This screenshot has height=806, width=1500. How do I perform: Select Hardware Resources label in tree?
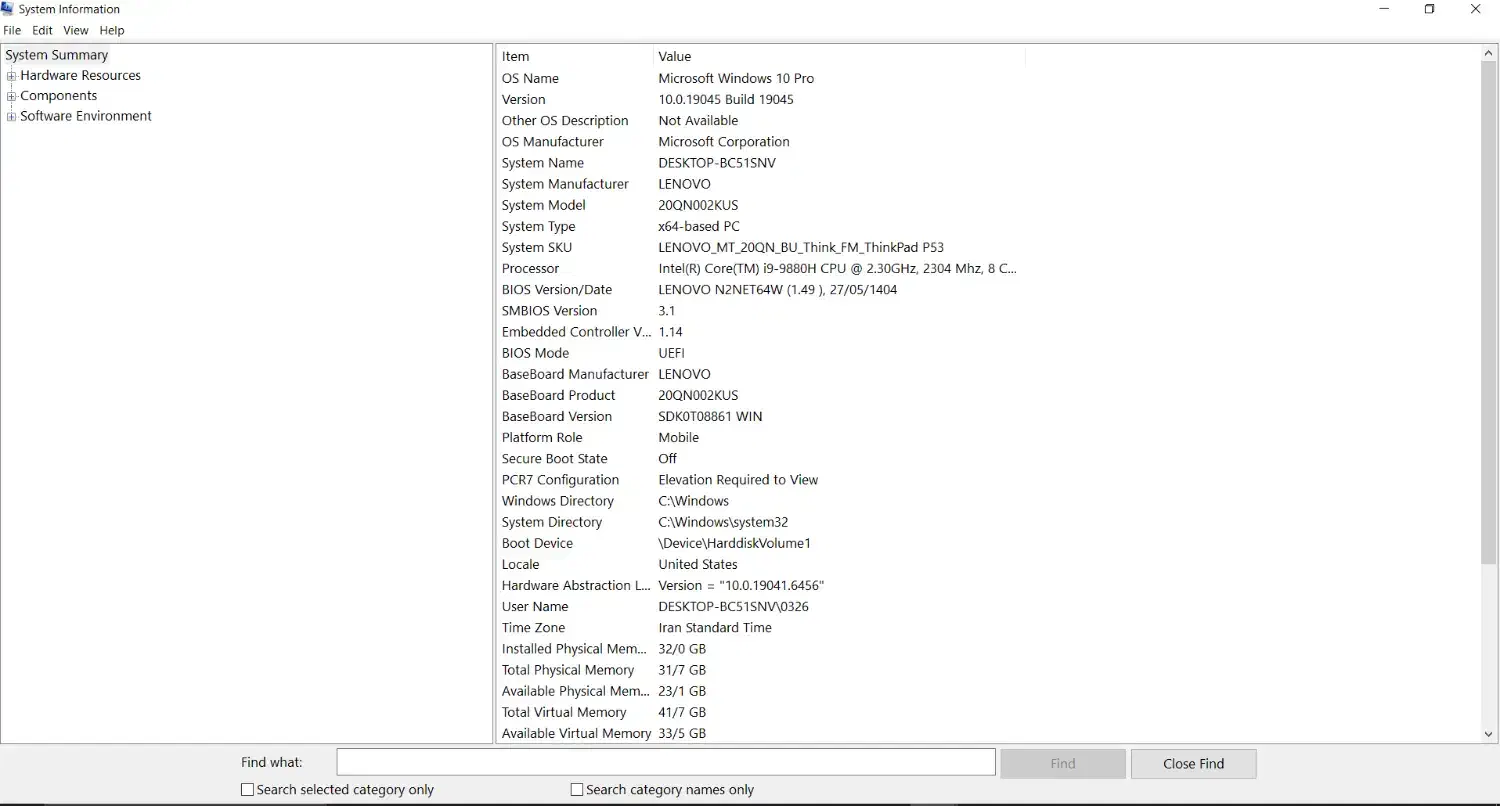pyautogui.click(x=80, y=76)
